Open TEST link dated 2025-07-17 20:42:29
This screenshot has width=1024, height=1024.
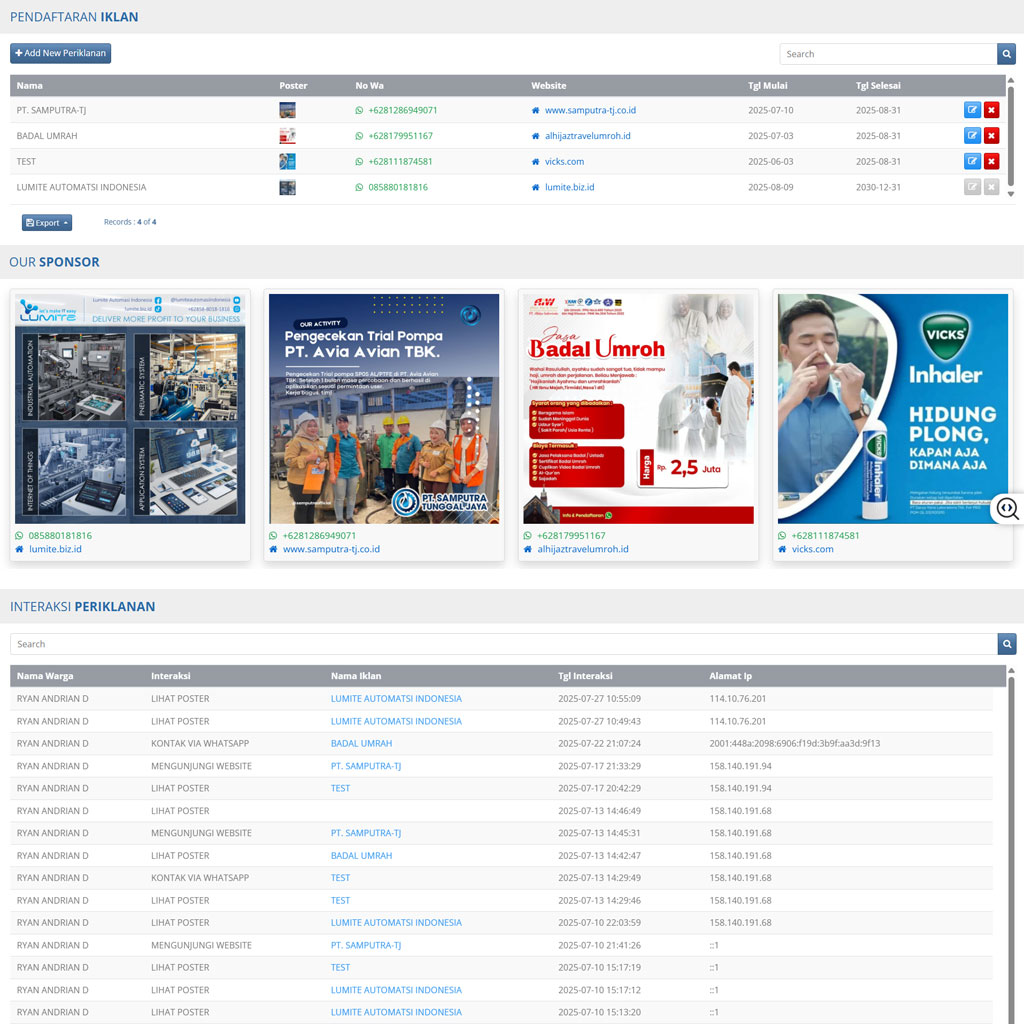pyautogui.click(x=340, y=788)
